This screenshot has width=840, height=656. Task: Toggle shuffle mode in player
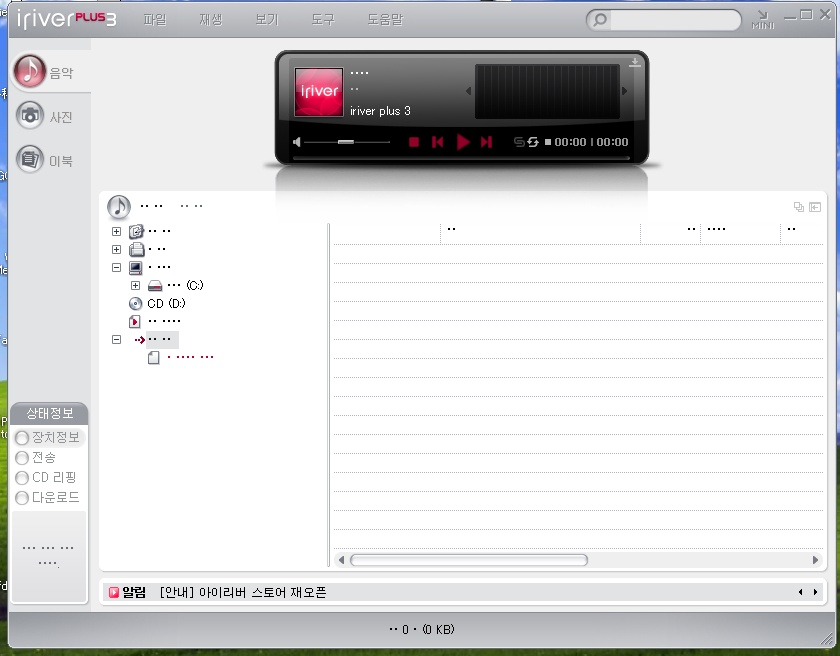pos(519,142)
